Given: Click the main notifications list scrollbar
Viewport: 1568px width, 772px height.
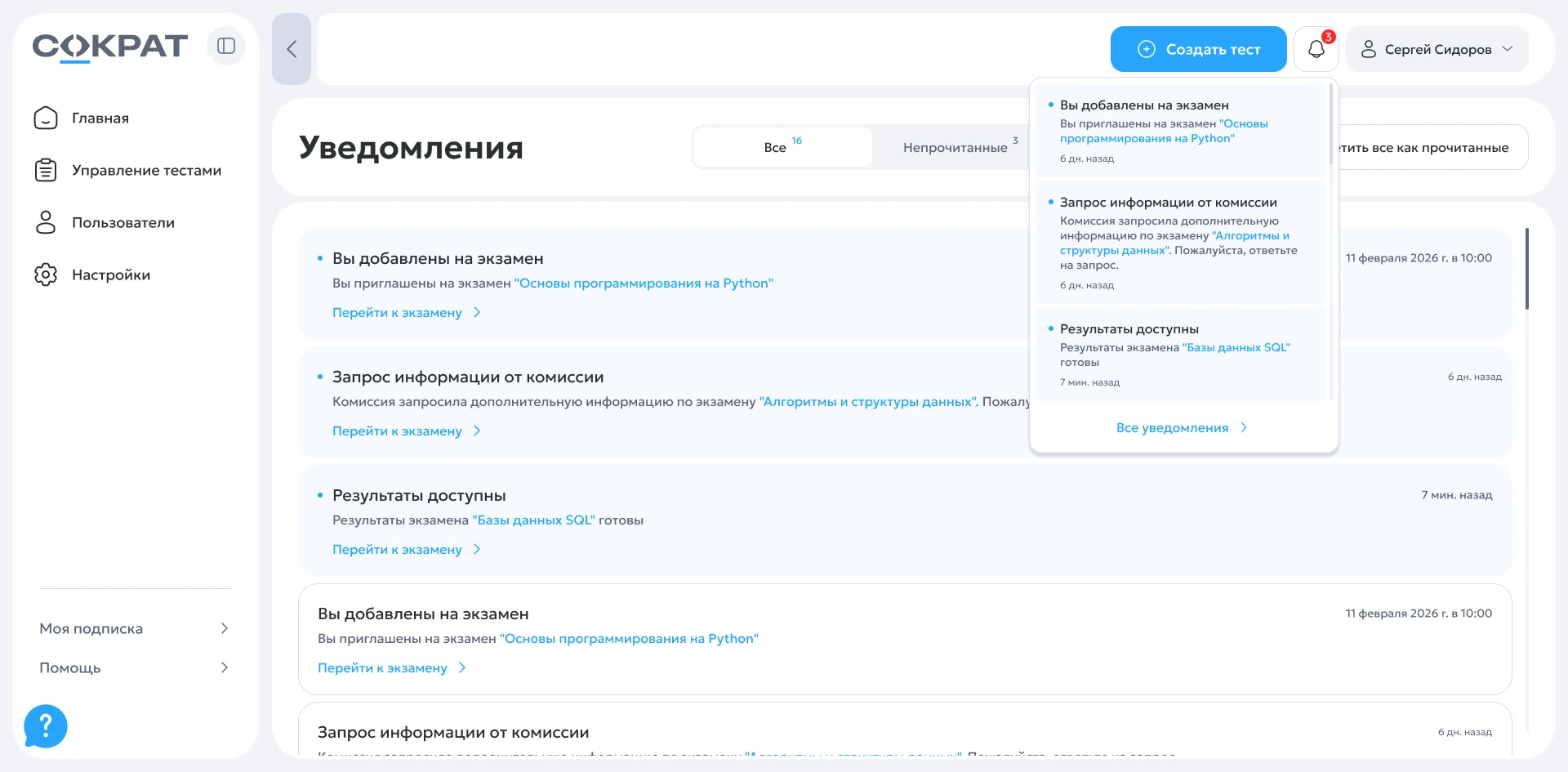Looking at the screenshot, I should 1526,269.
